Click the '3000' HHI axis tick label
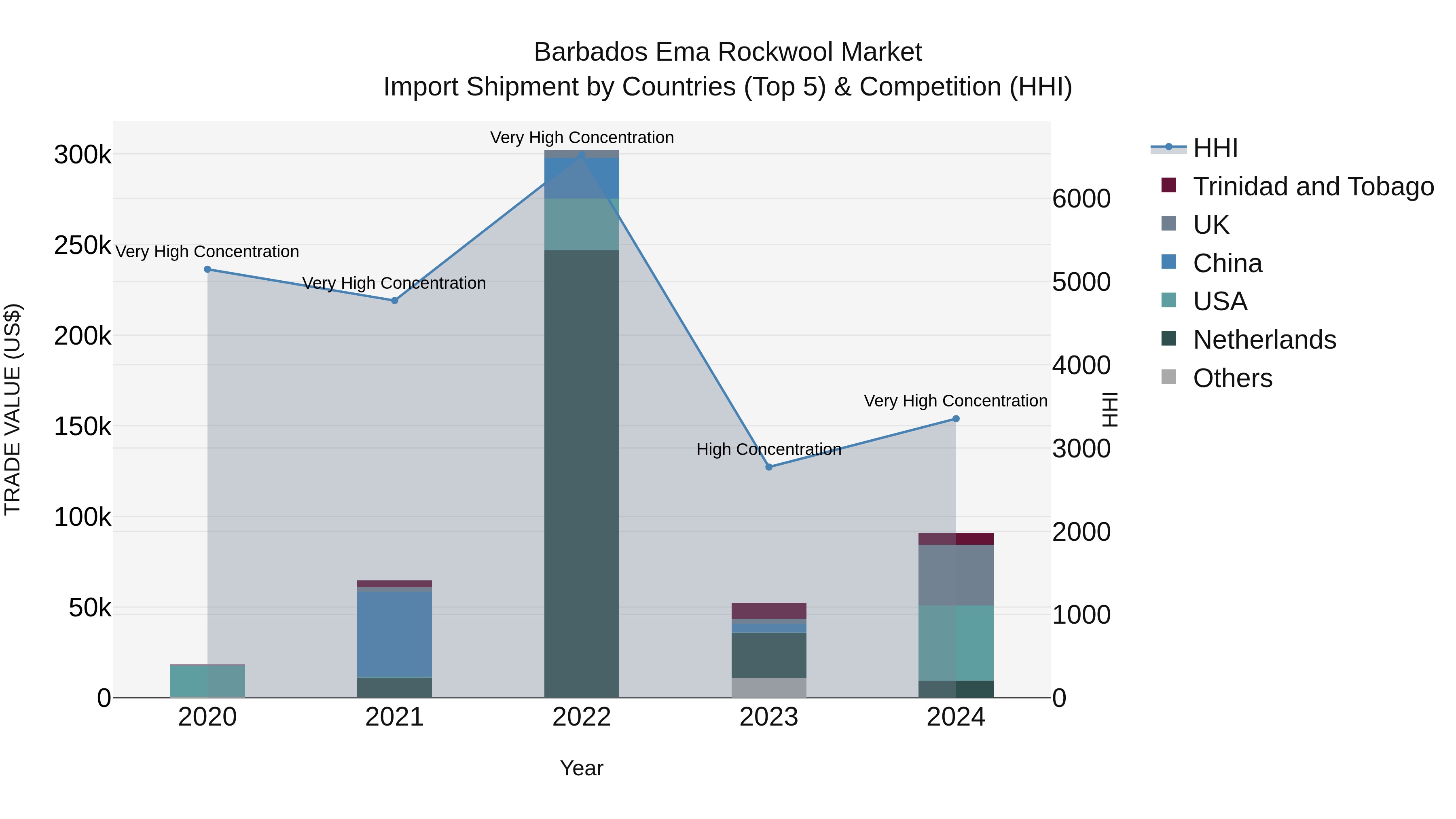 click(x=1081, y=449)
